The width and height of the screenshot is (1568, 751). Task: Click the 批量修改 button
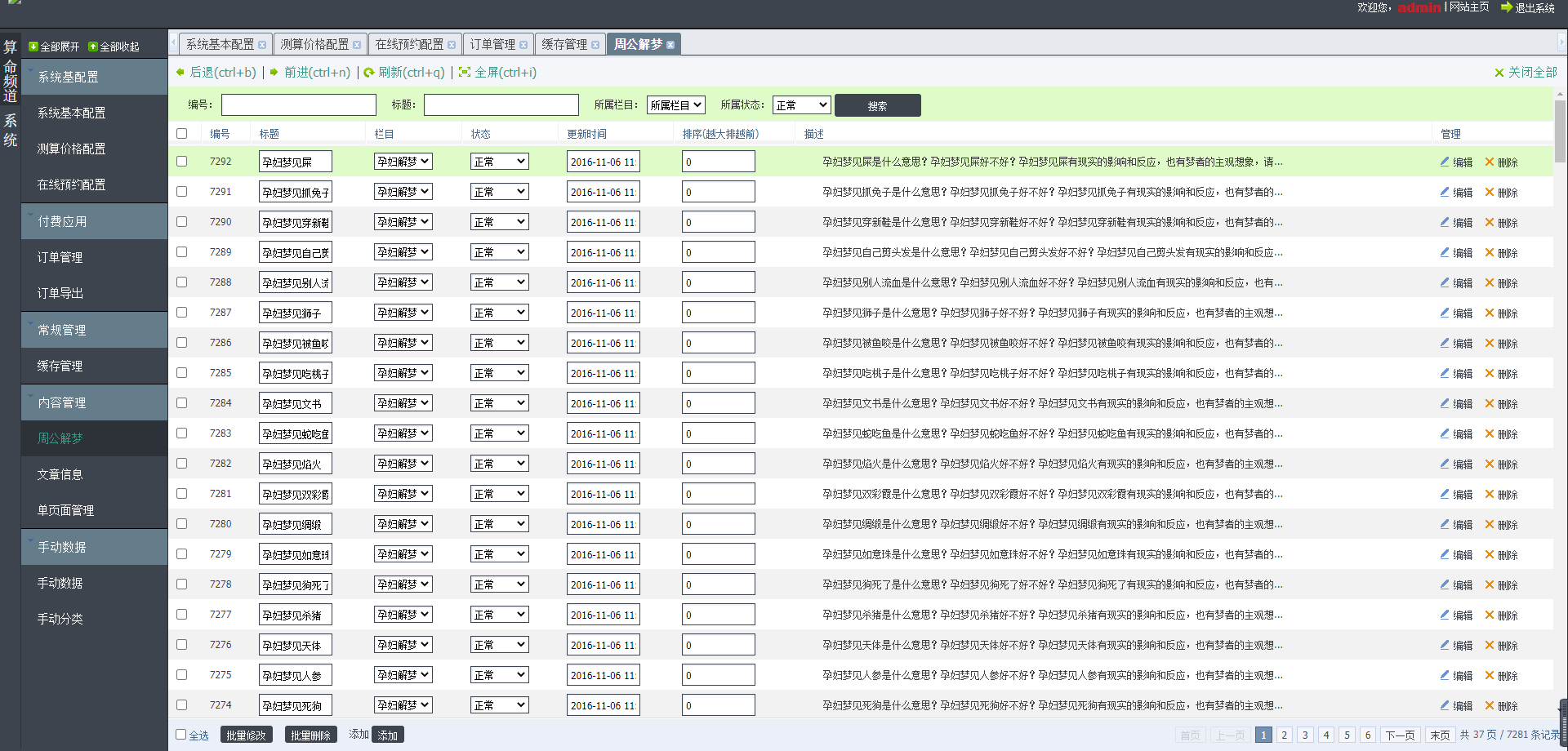[x=246, y=735]
